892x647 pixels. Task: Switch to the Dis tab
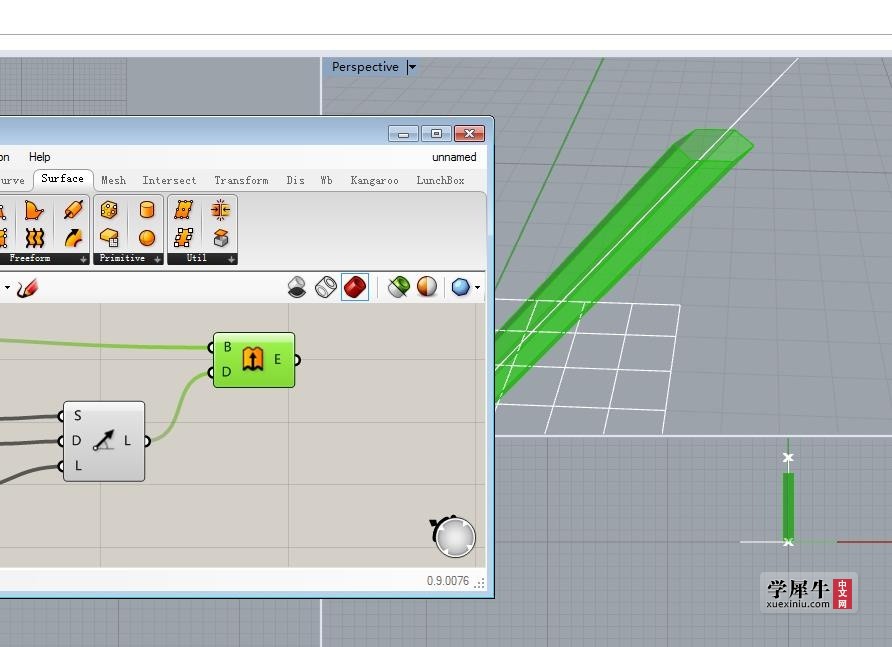point(295,180)
